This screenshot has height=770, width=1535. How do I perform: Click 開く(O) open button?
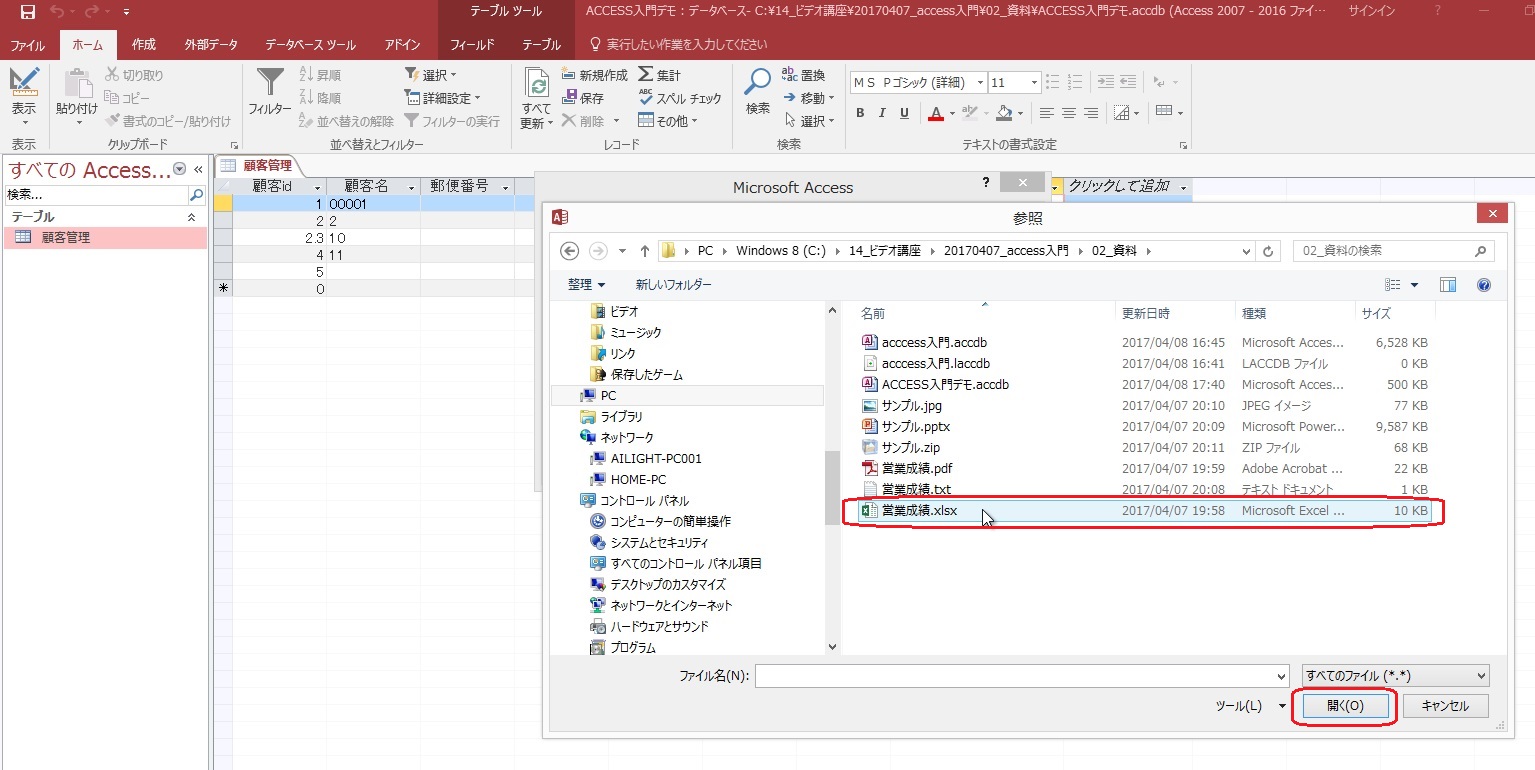click(x=1345, y=706)
